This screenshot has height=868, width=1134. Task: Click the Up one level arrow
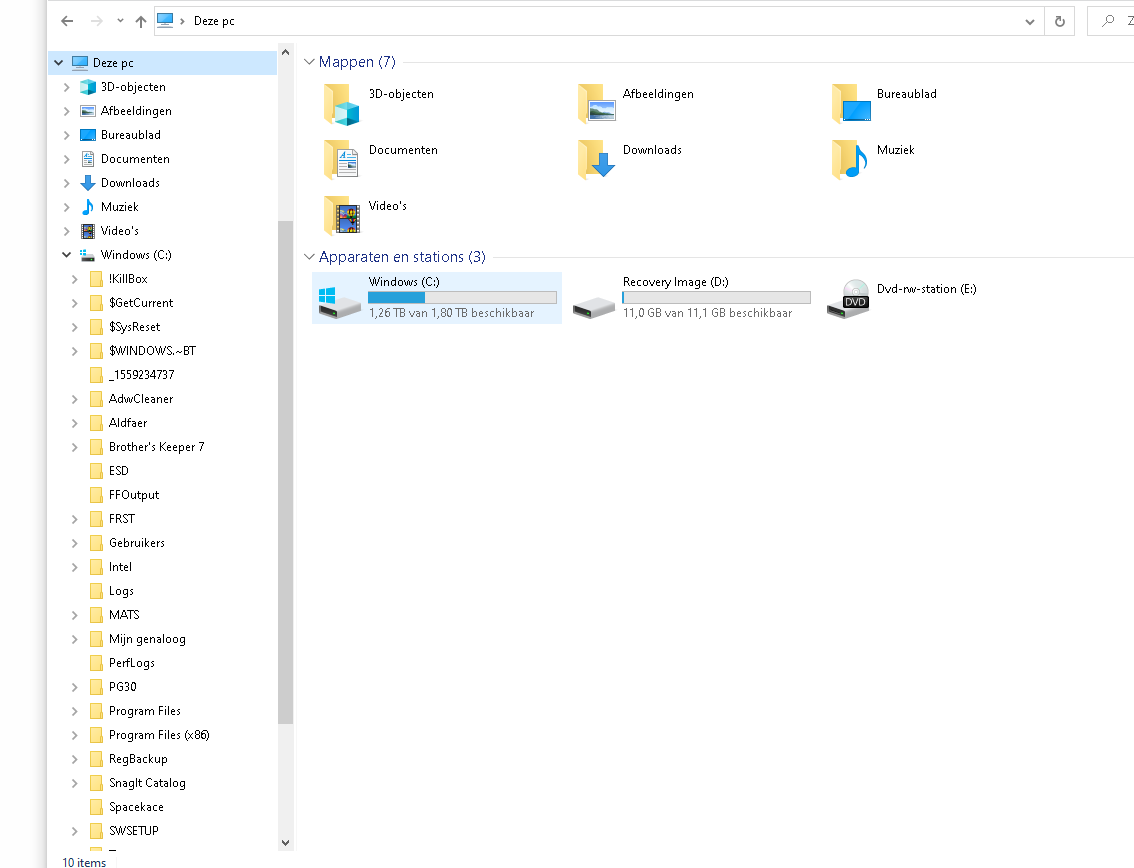[141, 21]
